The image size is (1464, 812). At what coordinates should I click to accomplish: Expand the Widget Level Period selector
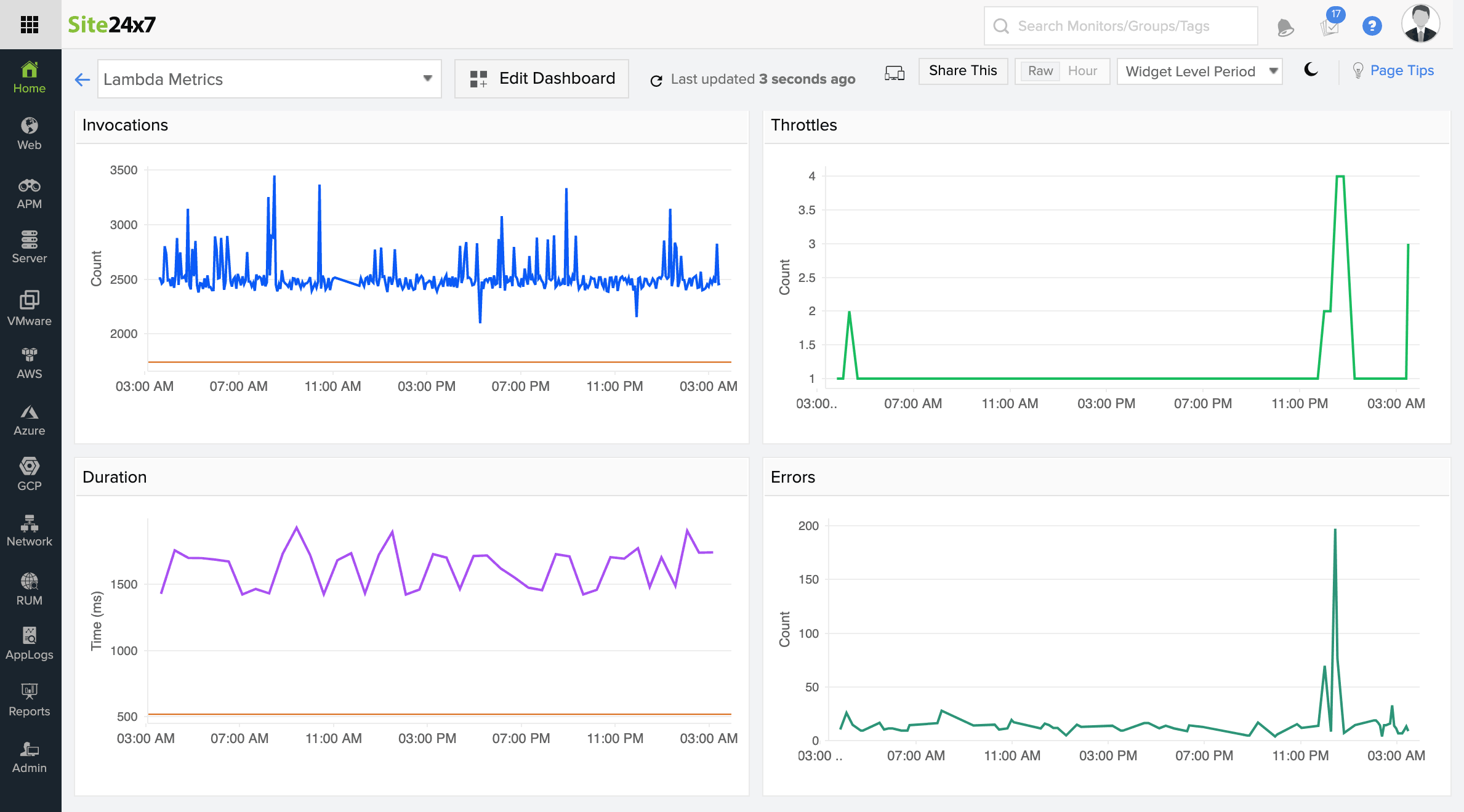pos(1271,71)
